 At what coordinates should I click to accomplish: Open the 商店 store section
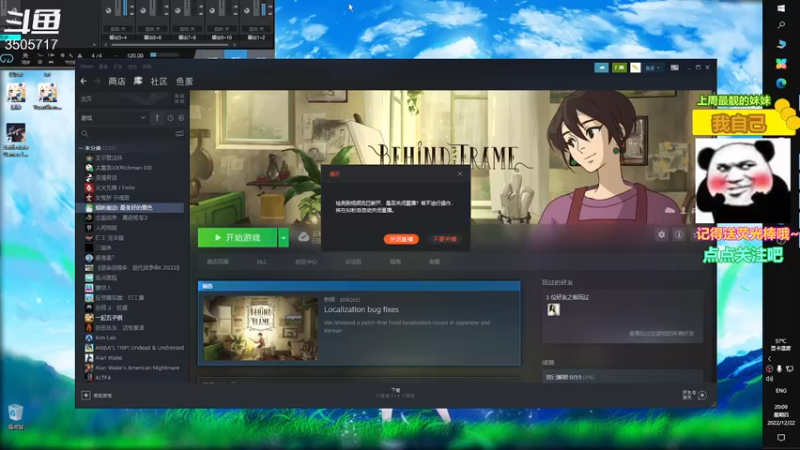(x=117, y=81)
